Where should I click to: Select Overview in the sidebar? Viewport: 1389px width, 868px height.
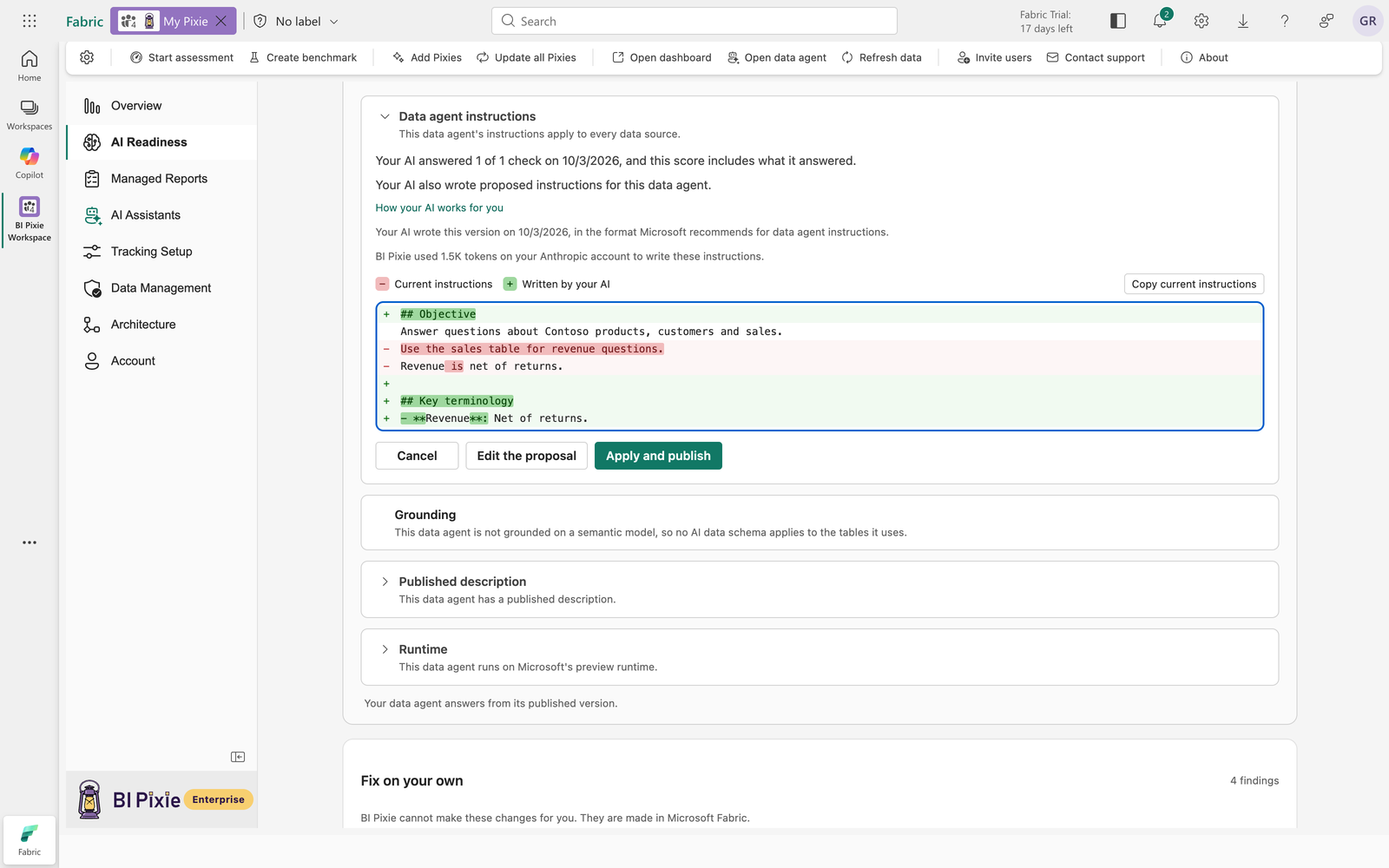coord(161,106)
